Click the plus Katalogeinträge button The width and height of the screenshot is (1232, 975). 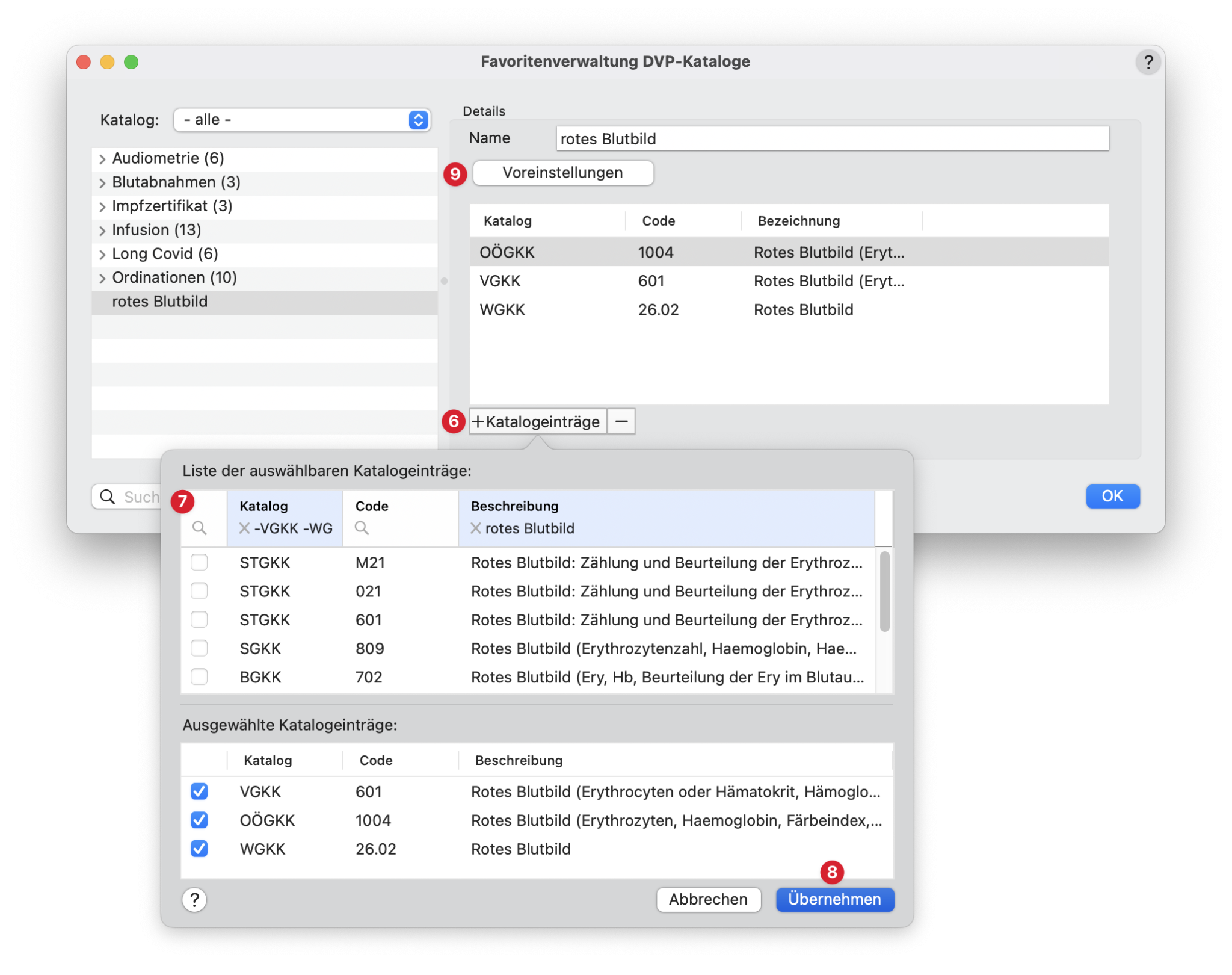[x=537, y=421]
